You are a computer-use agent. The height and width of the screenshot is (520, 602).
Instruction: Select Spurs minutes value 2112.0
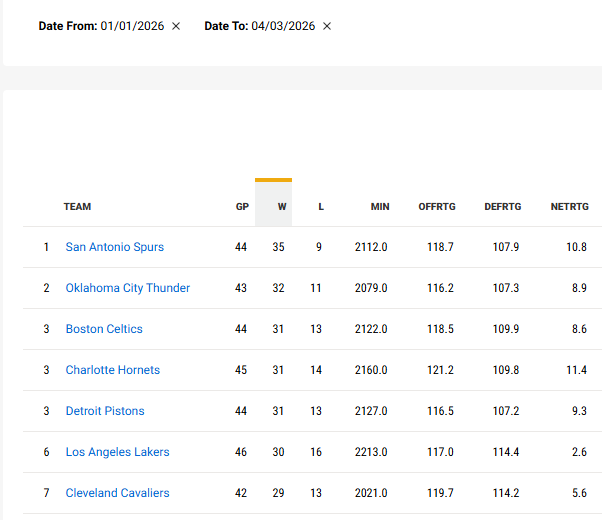pos(371,247)
